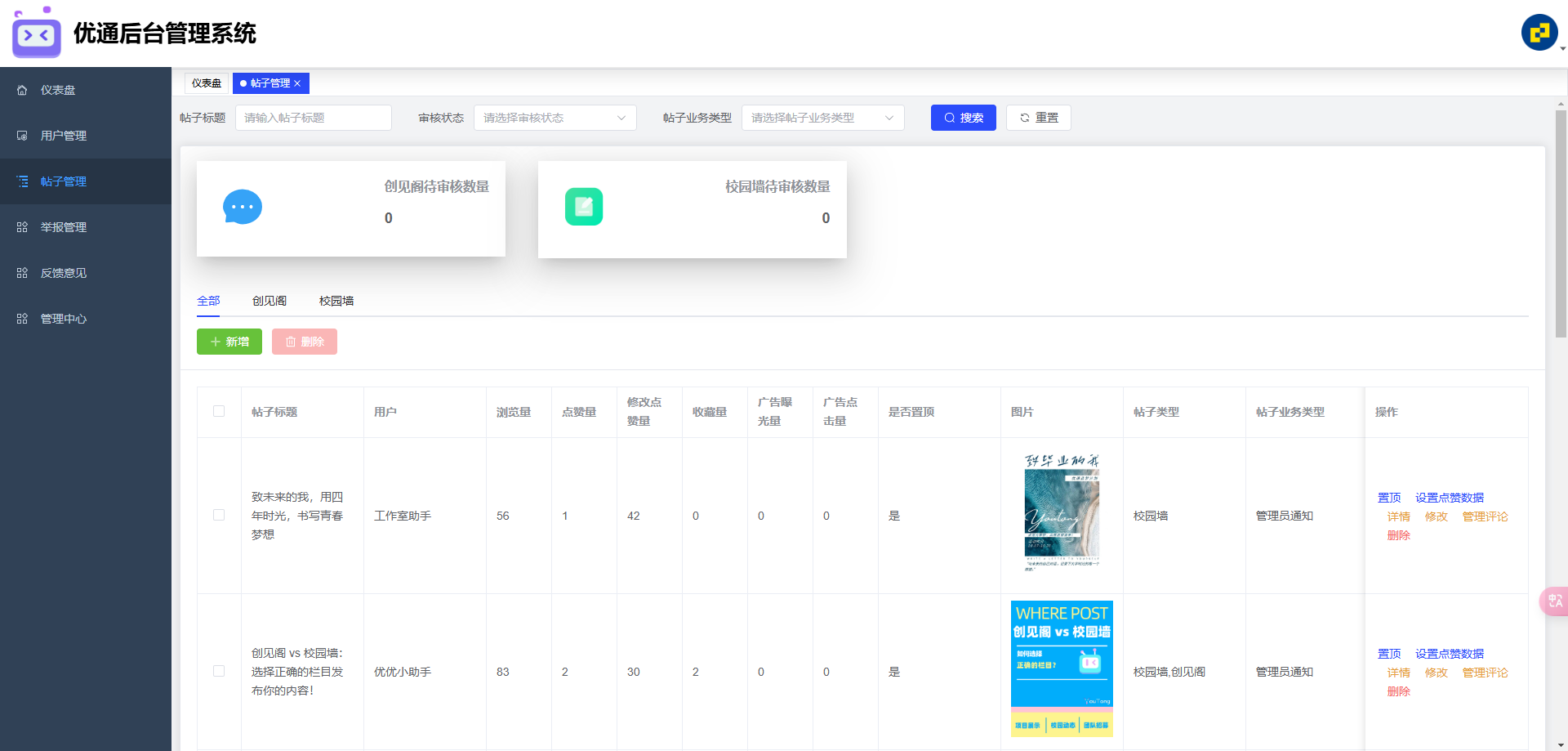Click the green 新增 button
Screen dimensions: 1568x751
click(229, 342)
